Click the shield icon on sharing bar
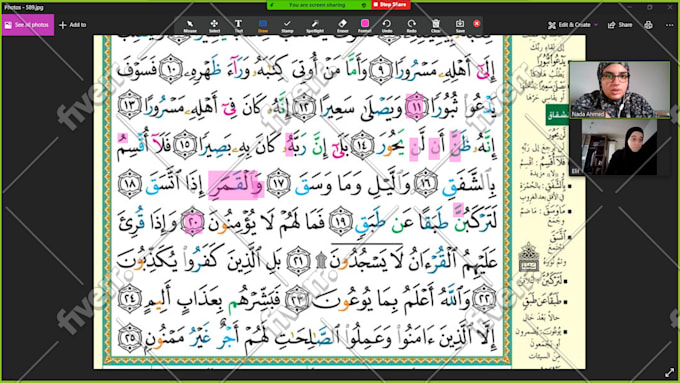Screen dimensions: 680x383 pos(364,5)
